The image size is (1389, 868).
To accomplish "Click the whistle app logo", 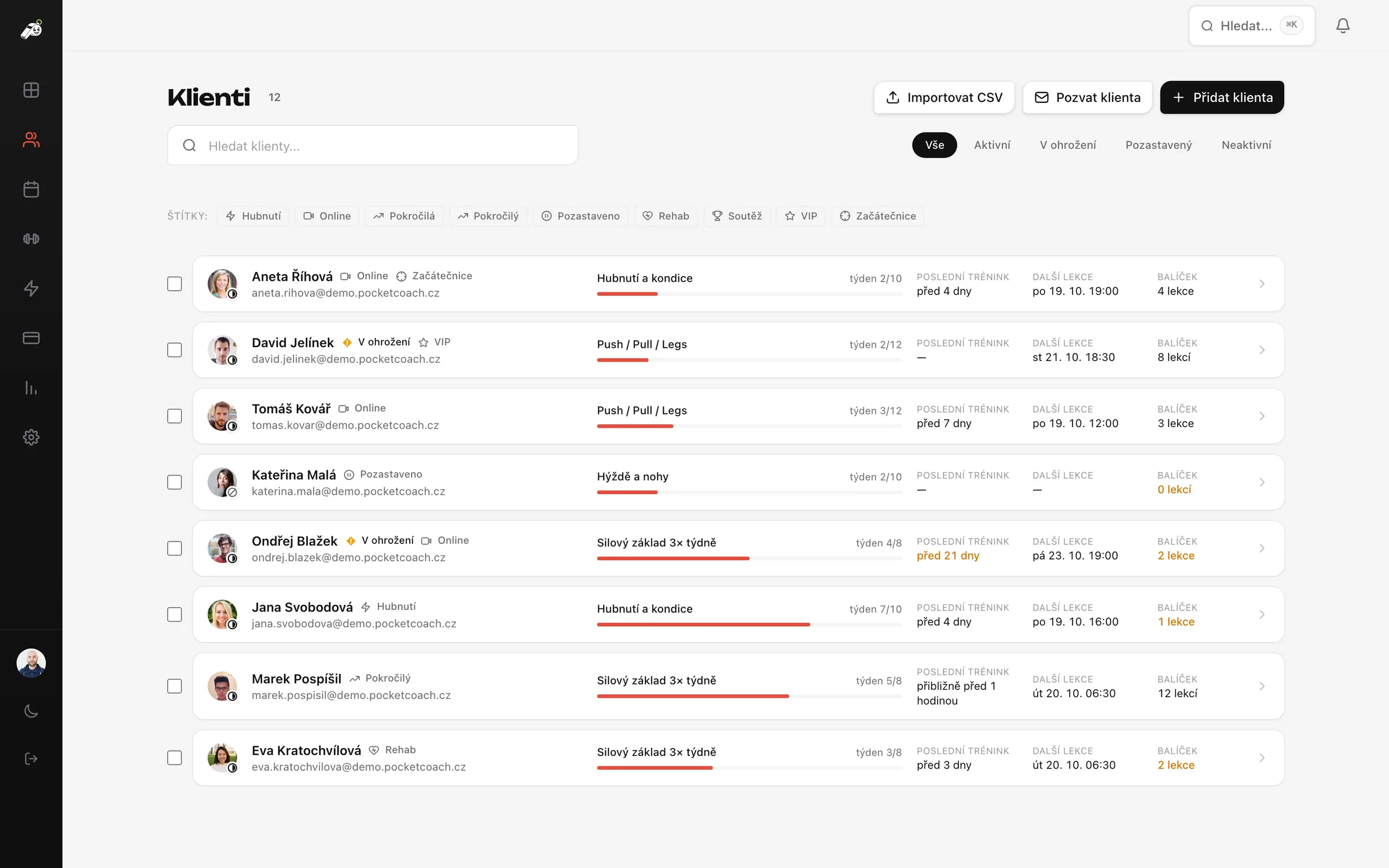I will (x=31, y=29).
